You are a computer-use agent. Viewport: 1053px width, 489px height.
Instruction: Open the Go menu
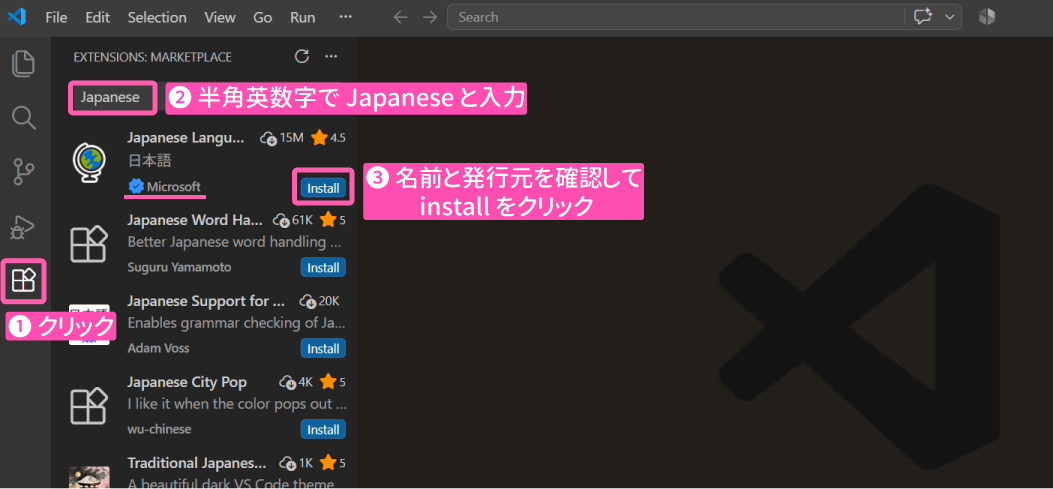click(x=263, y=17)
